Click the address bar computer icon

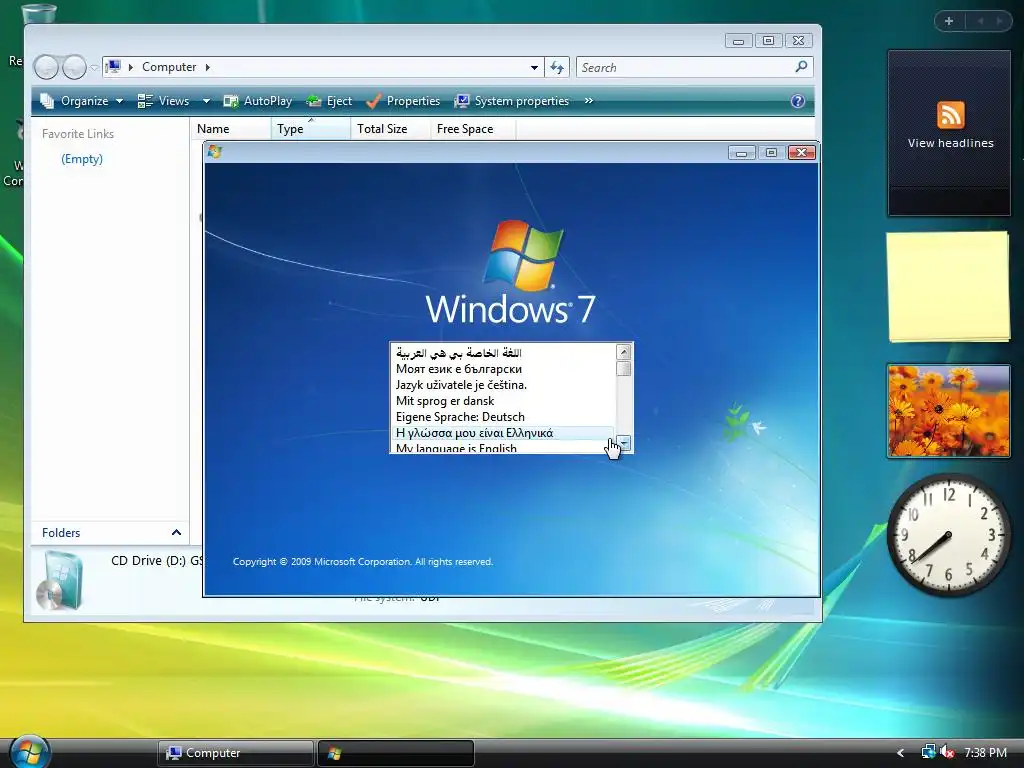(114, 67)
